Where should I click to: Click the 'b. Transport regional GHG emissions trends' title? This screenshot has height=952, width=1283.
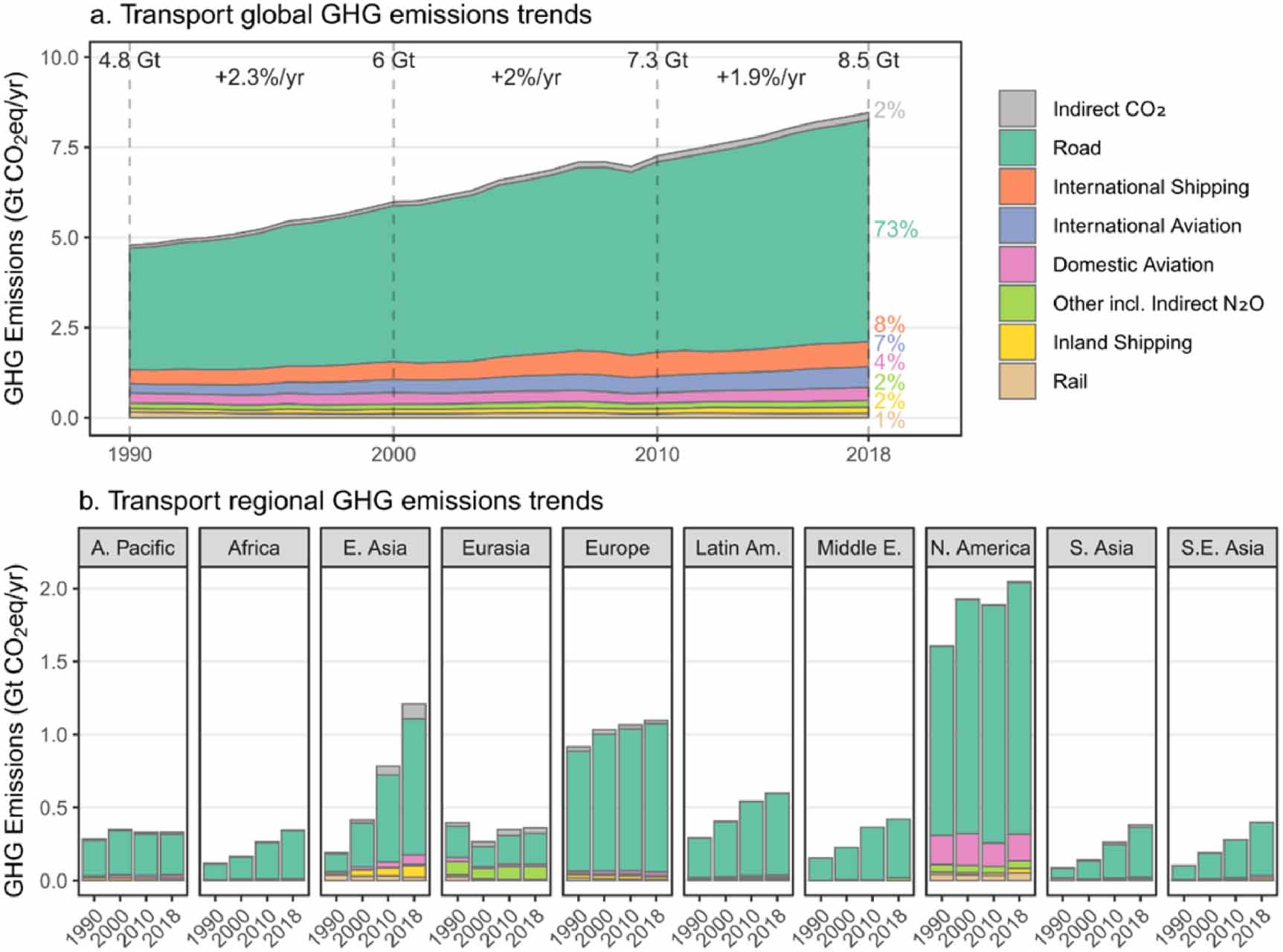pos(341,501)
